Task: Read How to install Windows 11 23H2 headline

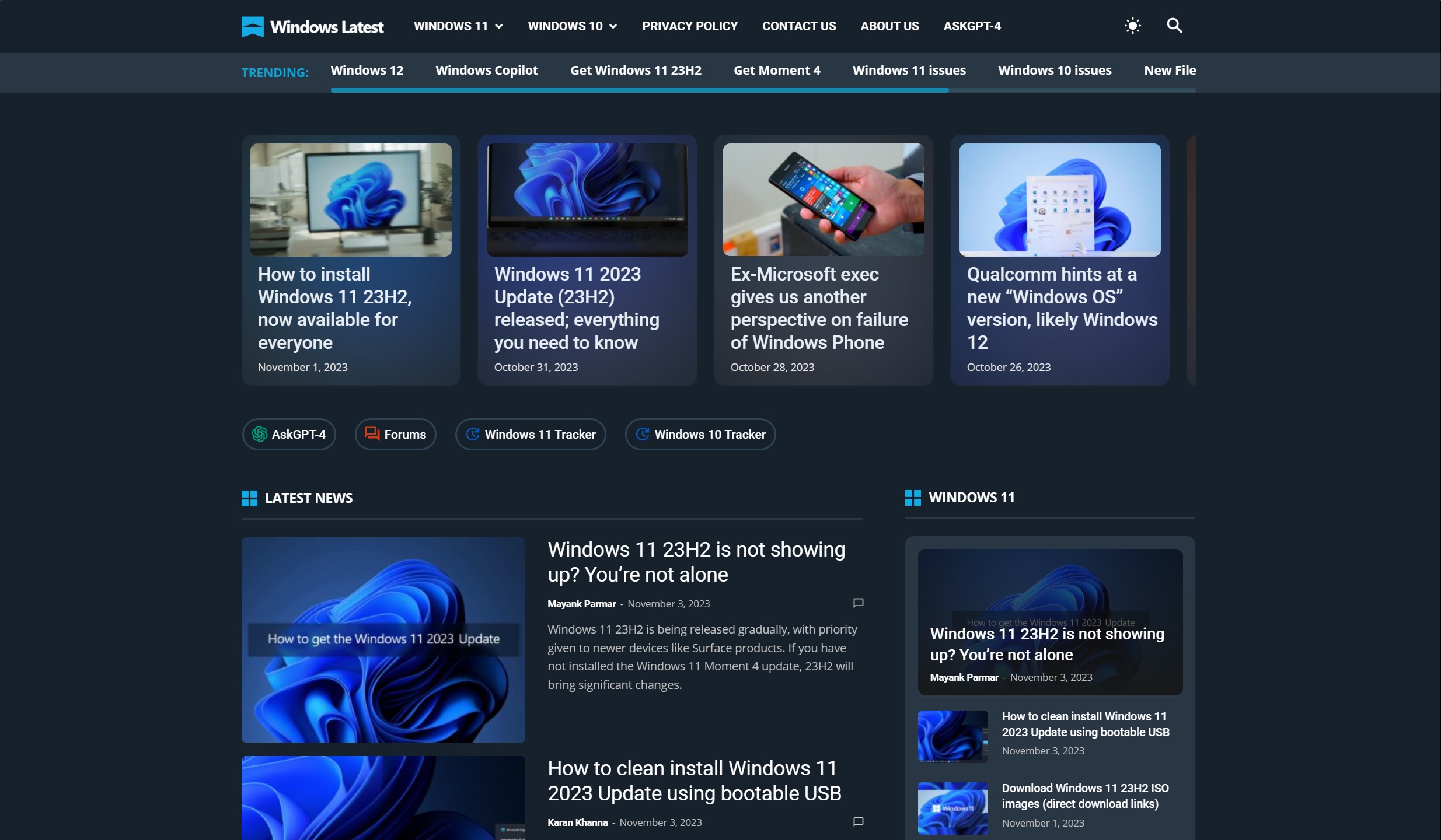Action: tap(335, 308)
